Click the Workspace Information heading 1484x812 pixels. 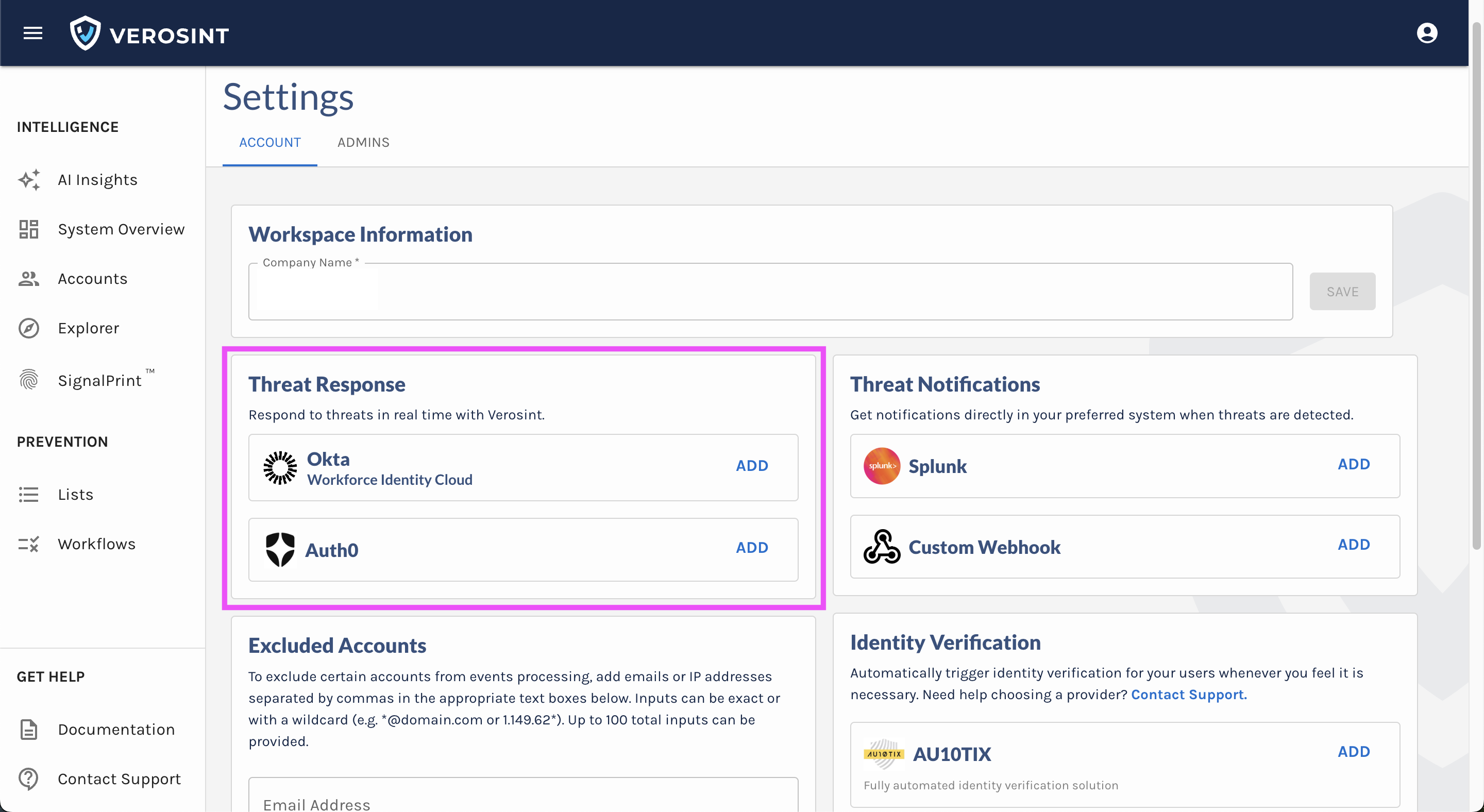coord(360,234)
